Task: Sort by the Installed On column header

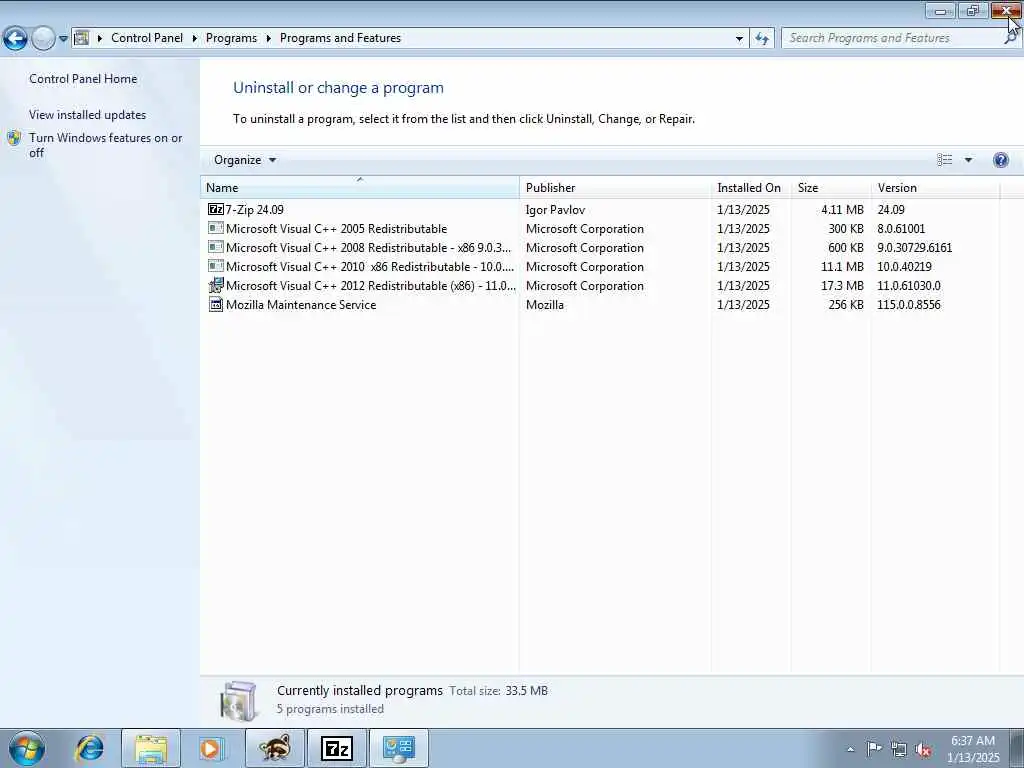Action: [x=751, y=187]
